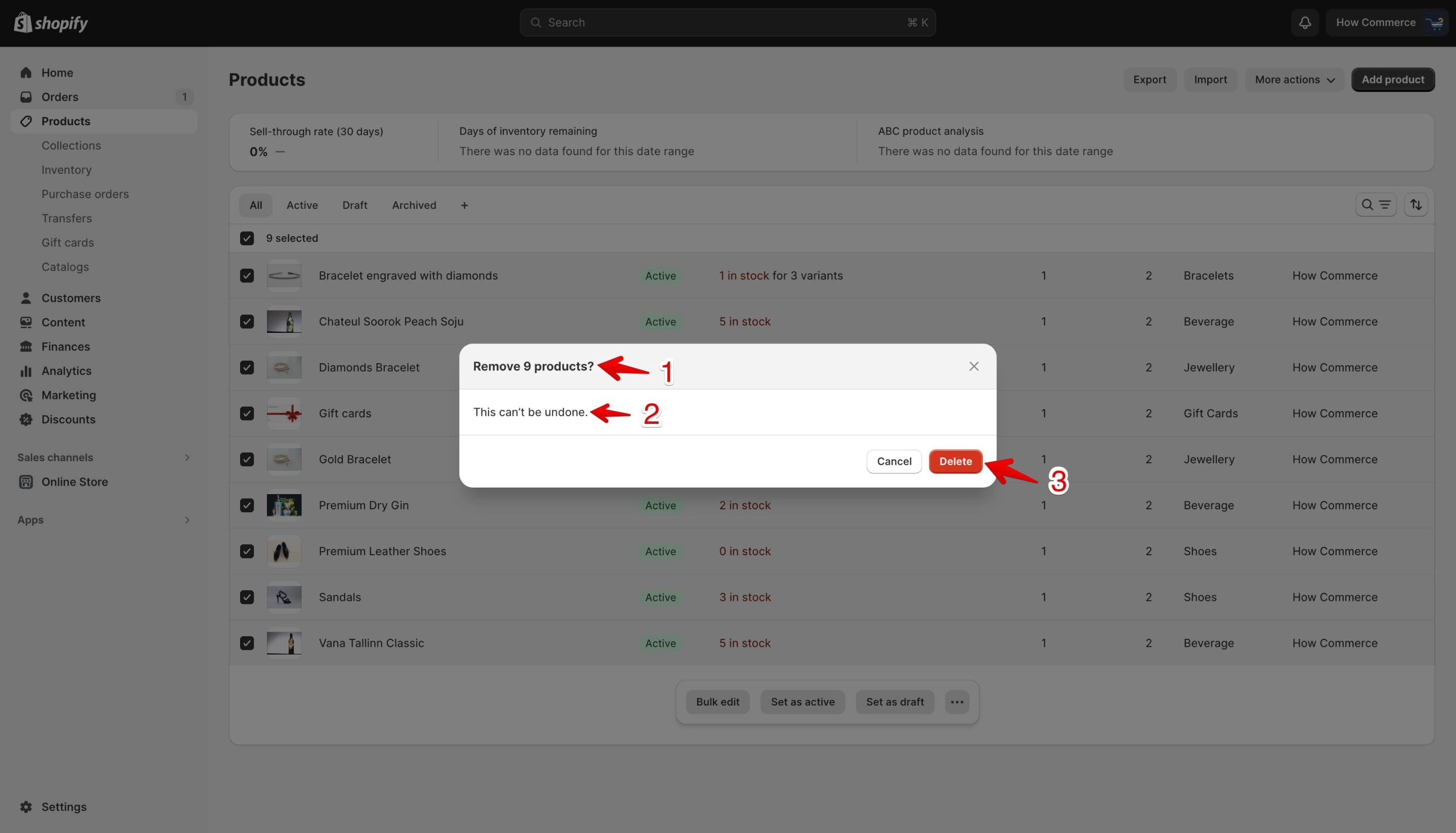Close the Remove 9 products dialog

point(973,366)
